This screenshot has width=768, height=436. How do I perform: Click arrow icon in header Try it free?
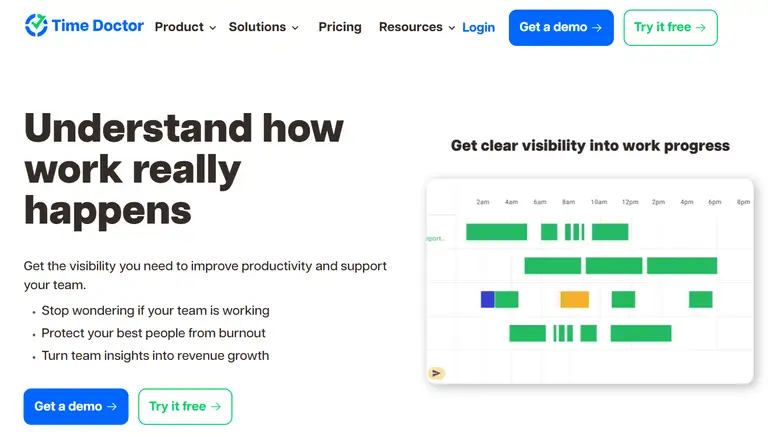click(701, 28)
